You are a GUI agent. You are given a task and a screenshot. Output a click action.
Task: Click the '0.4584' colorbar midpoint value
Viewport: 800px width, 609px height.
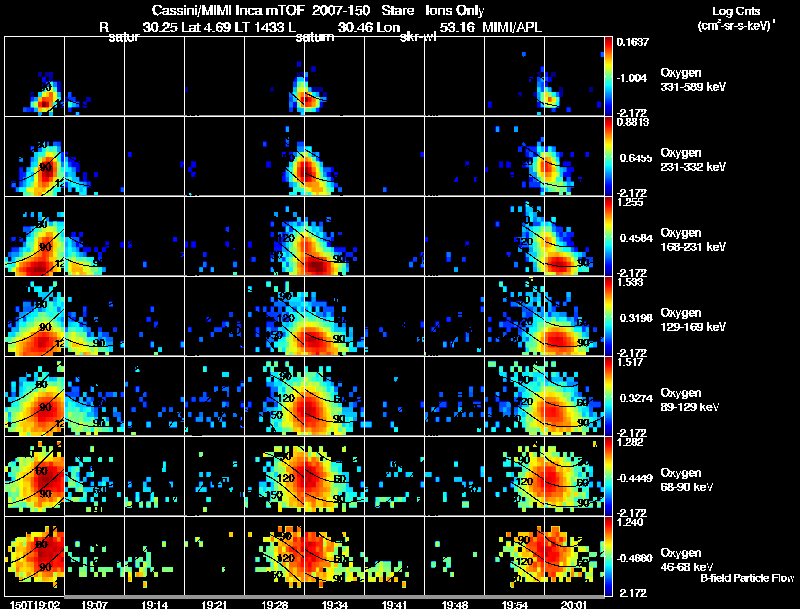click(x=636, y=238)
